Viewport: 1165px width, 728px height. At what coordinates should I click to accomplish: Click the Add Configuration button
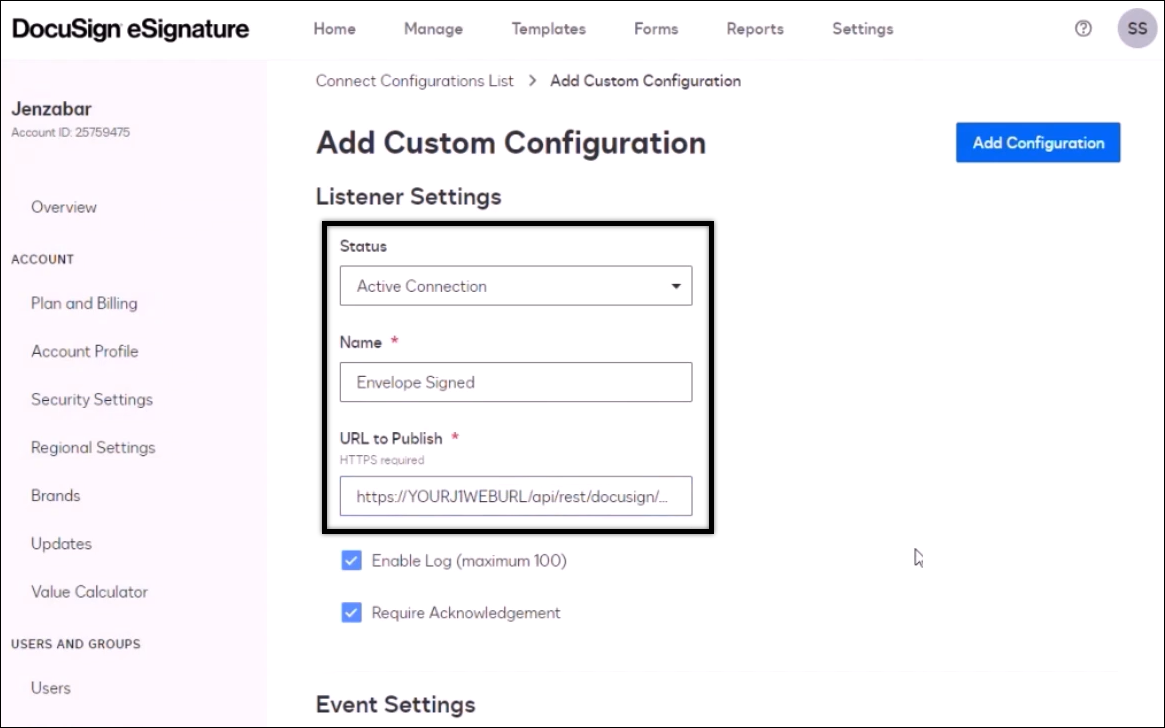click(1038, 143)
